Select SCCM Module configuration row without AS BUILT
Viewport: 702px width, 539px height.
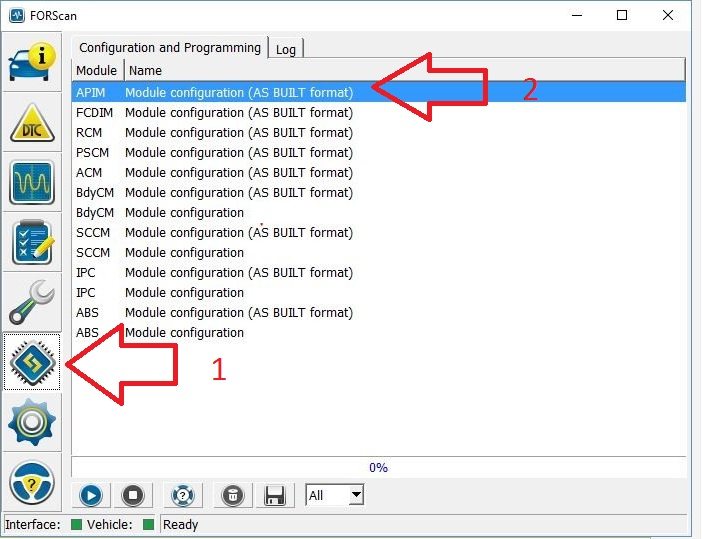pyautogui.click(x=379, y=252)
